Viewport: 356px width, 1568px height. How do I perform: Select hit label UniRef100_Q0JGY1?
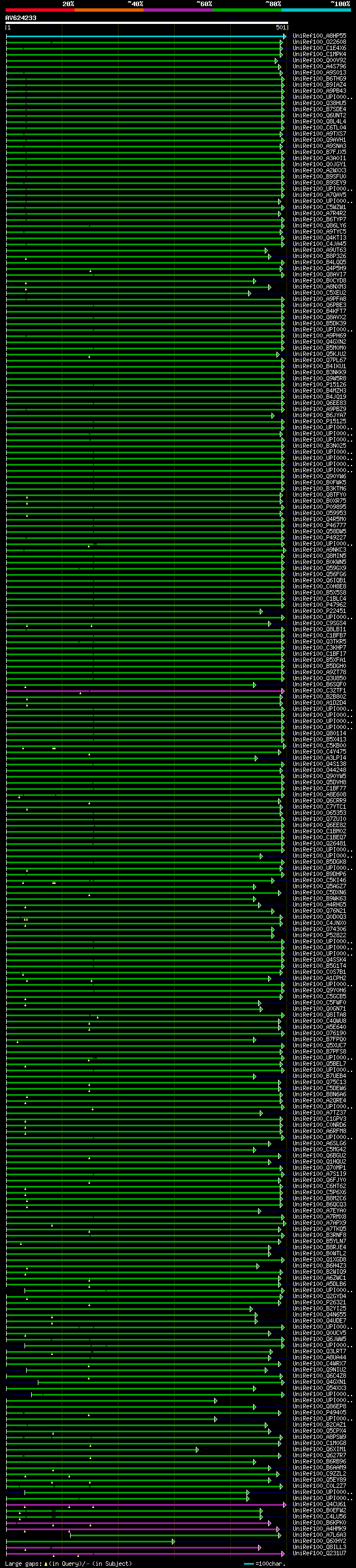tap(319, 164)
